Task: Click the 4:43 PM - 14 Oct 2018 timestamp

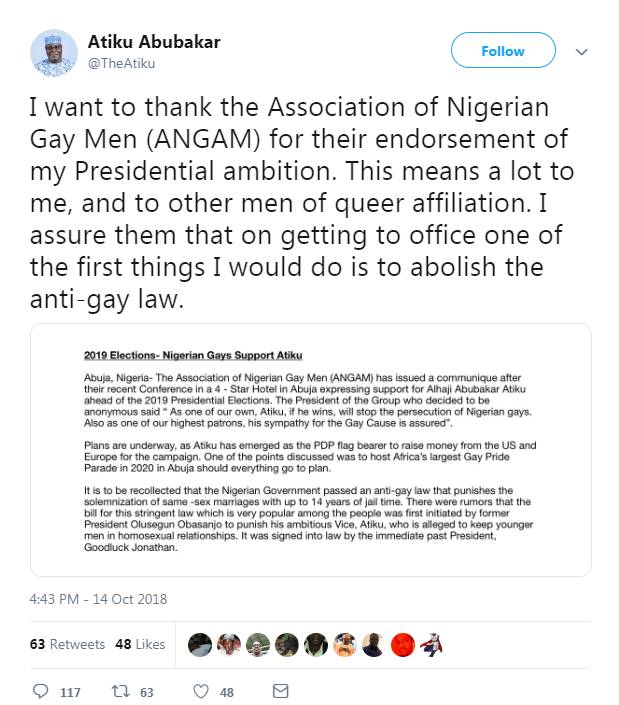Action: pos(99,599)
